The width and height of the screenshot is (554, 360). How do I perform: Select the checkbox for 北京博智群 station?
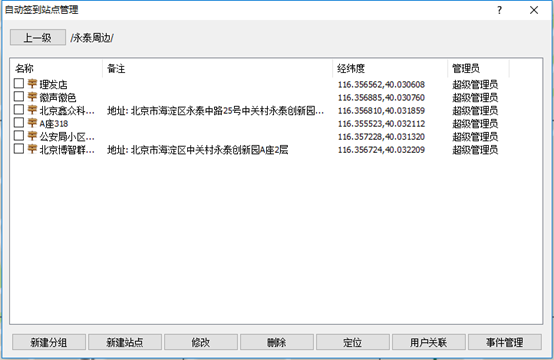tap(19, 149)
